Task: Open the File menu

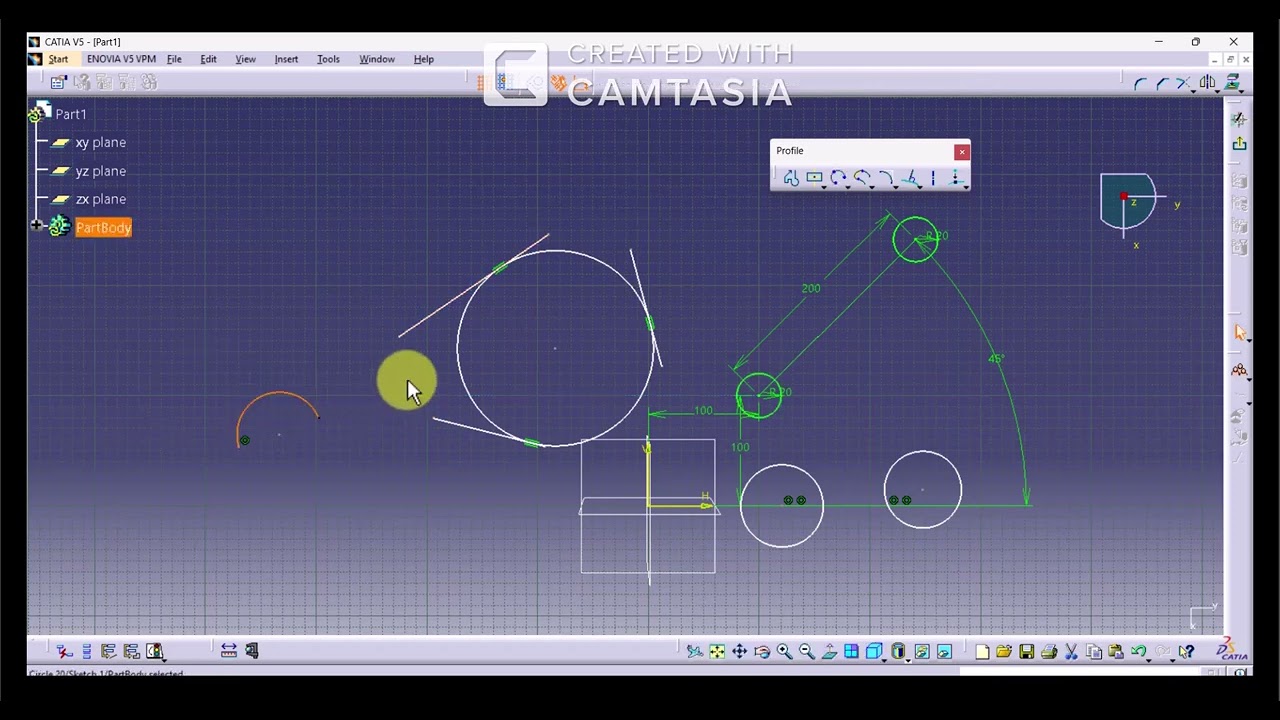Action: click(174, 59)
